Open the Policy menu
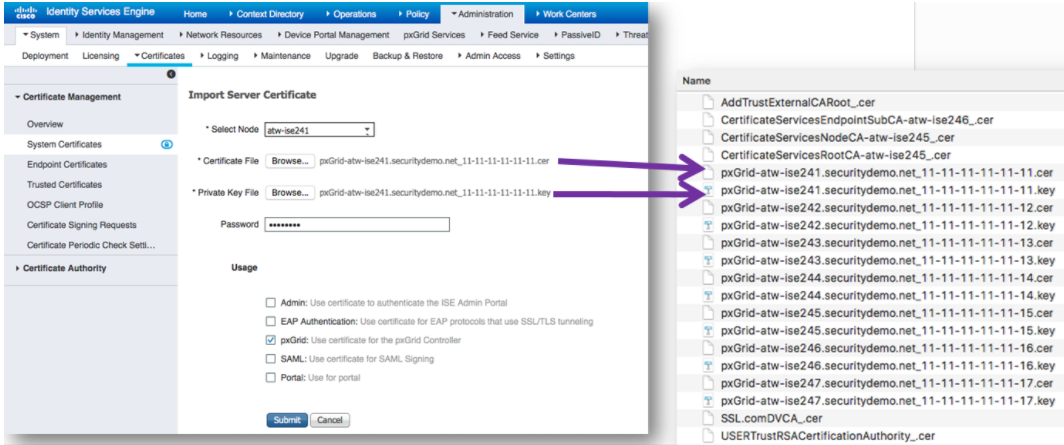The width and height of the screenshot is (1064, 445). click(413, 14)
